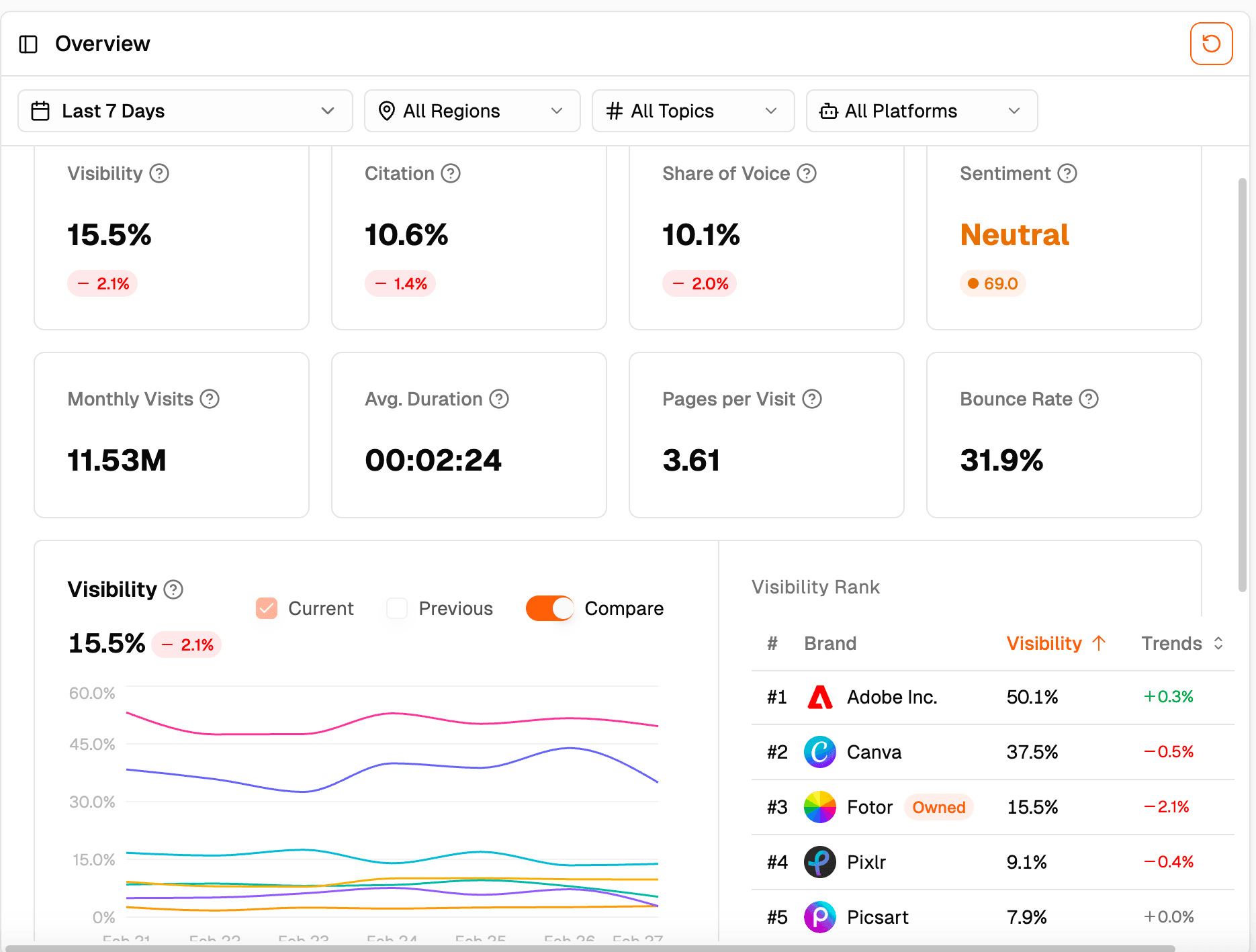Toggle the sidebar panel icon
Screen dimensions: 1256x952
pyautogui.click(x=28, y=44)
